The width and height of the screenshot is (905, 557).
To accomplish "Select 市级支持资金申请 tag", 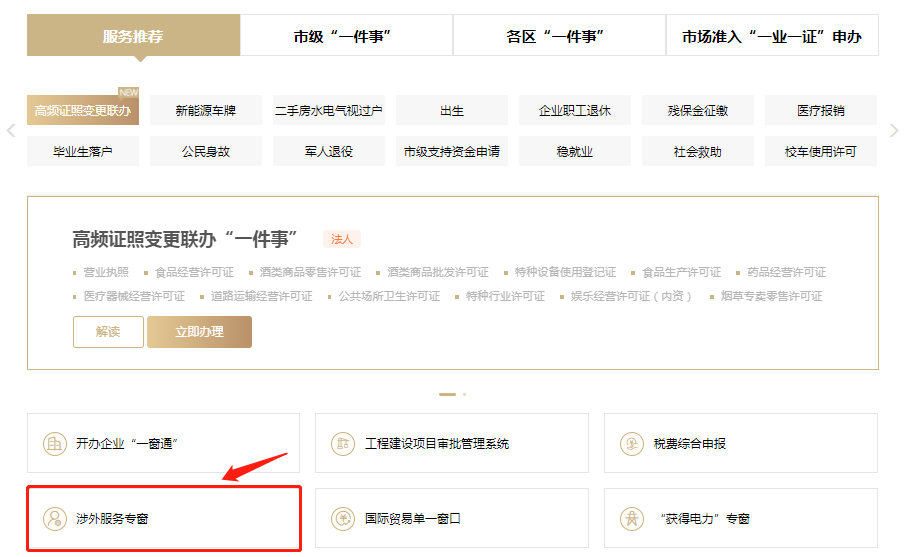I will 451,151.
